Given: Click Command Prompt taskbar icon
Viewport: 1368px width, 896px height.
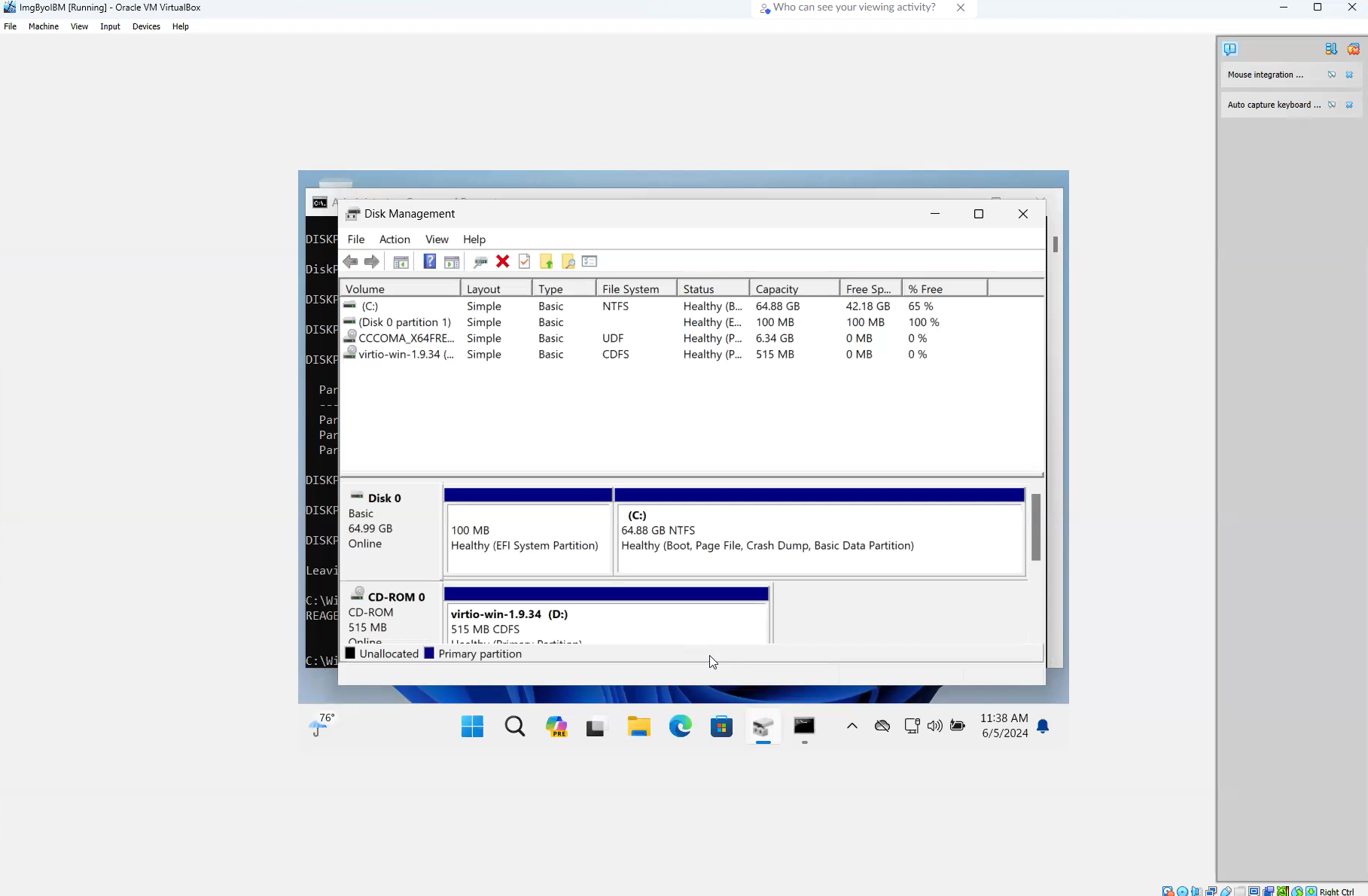Looking at the screenshot, I should pos(805,727).
